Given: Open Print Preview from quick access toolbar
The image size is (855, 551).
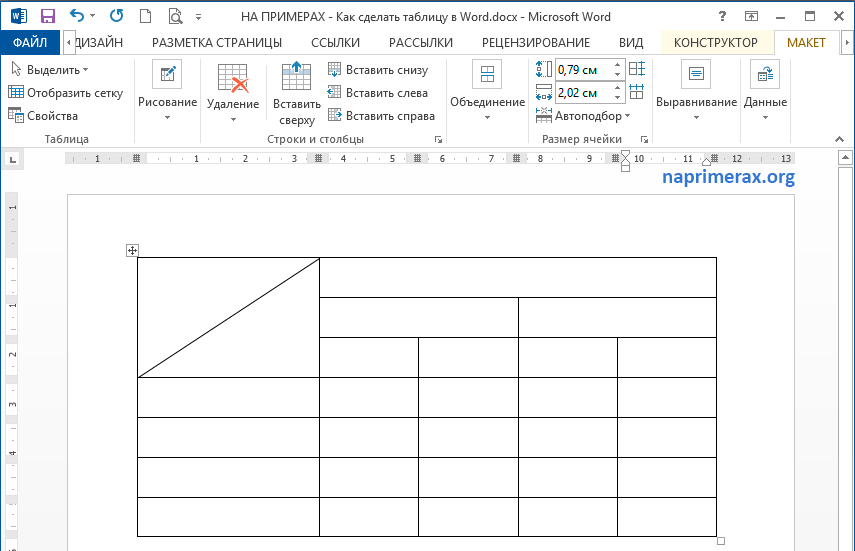Looking at the screenshot, I should coord(175,16).
